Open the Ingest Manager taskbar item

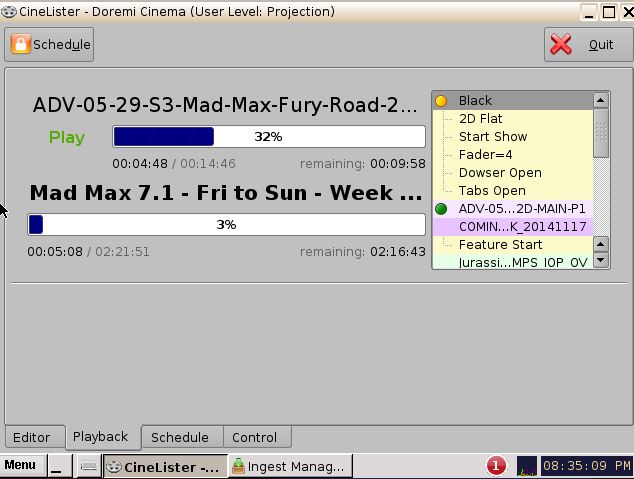288,466
